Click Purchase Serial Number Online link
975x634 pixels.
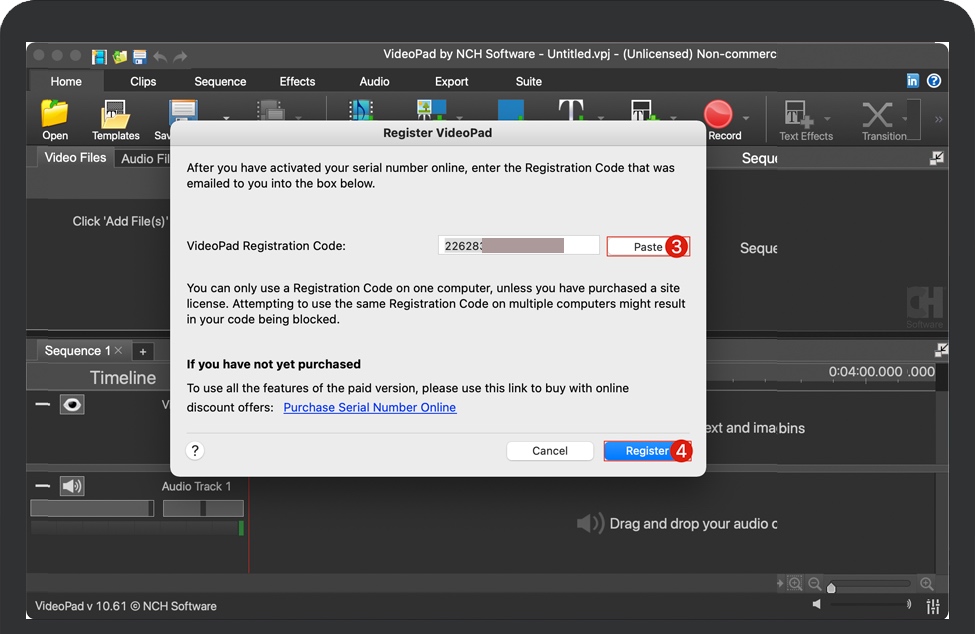[369, 408]
